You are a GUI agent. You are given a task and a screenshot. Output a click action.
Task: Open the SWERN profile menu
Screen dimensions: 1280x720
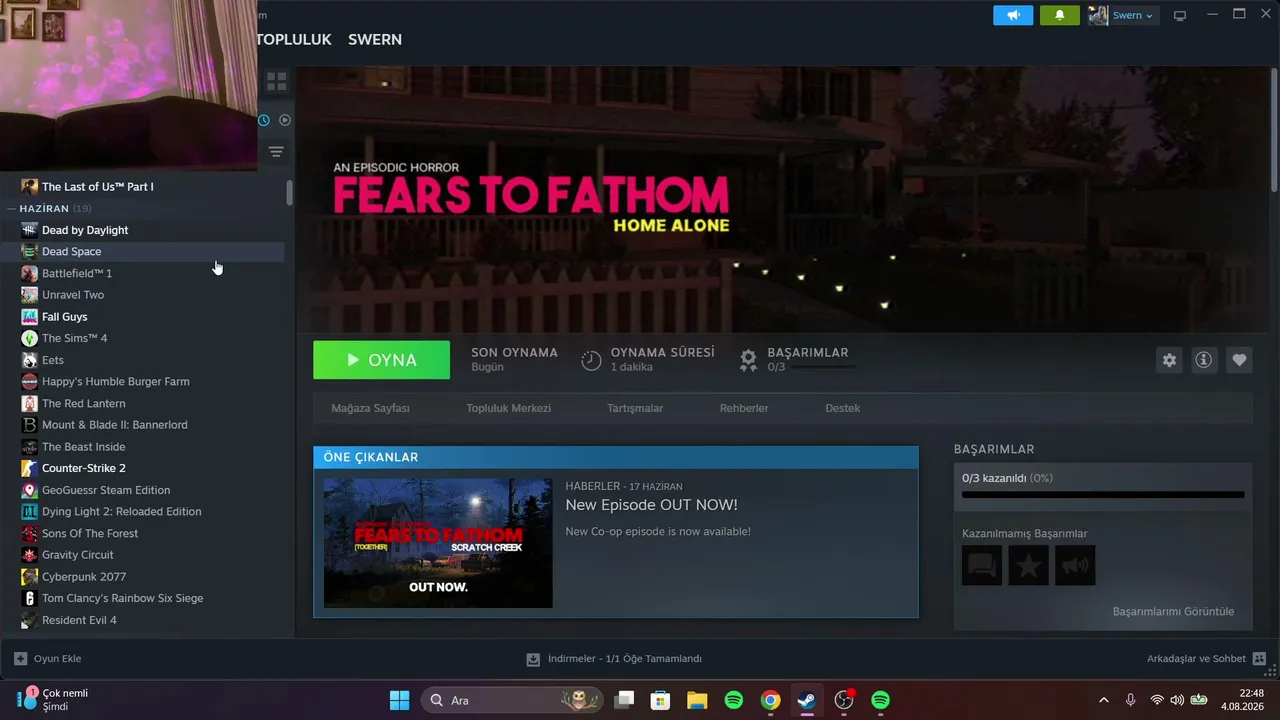tap(375, 40)
